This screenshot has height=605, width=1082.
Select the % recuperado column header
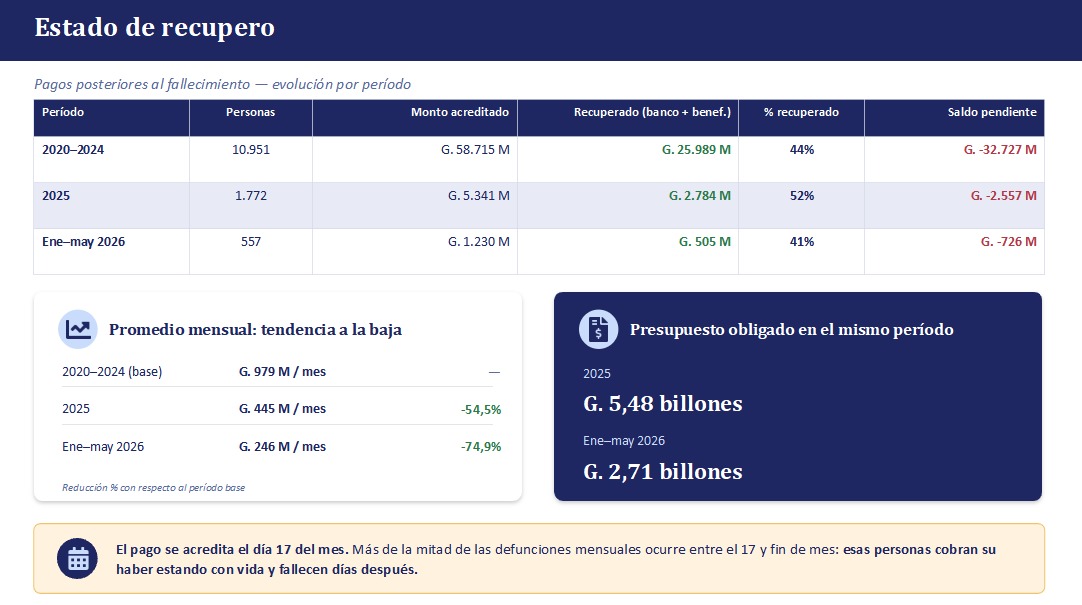click(x=801, y=112)
